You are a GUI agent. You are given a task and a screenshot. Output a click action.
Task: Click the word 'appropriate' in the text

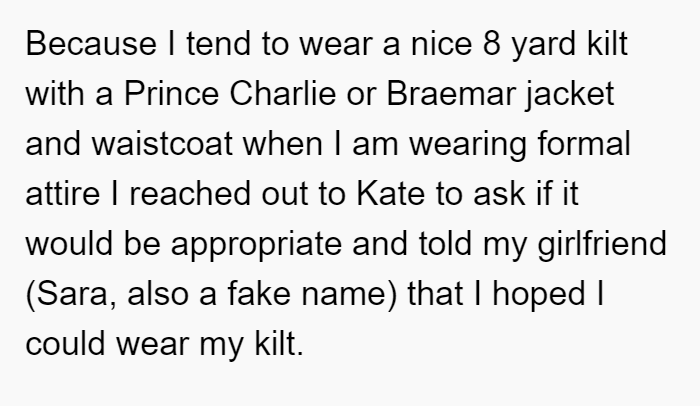coord(256,245)
